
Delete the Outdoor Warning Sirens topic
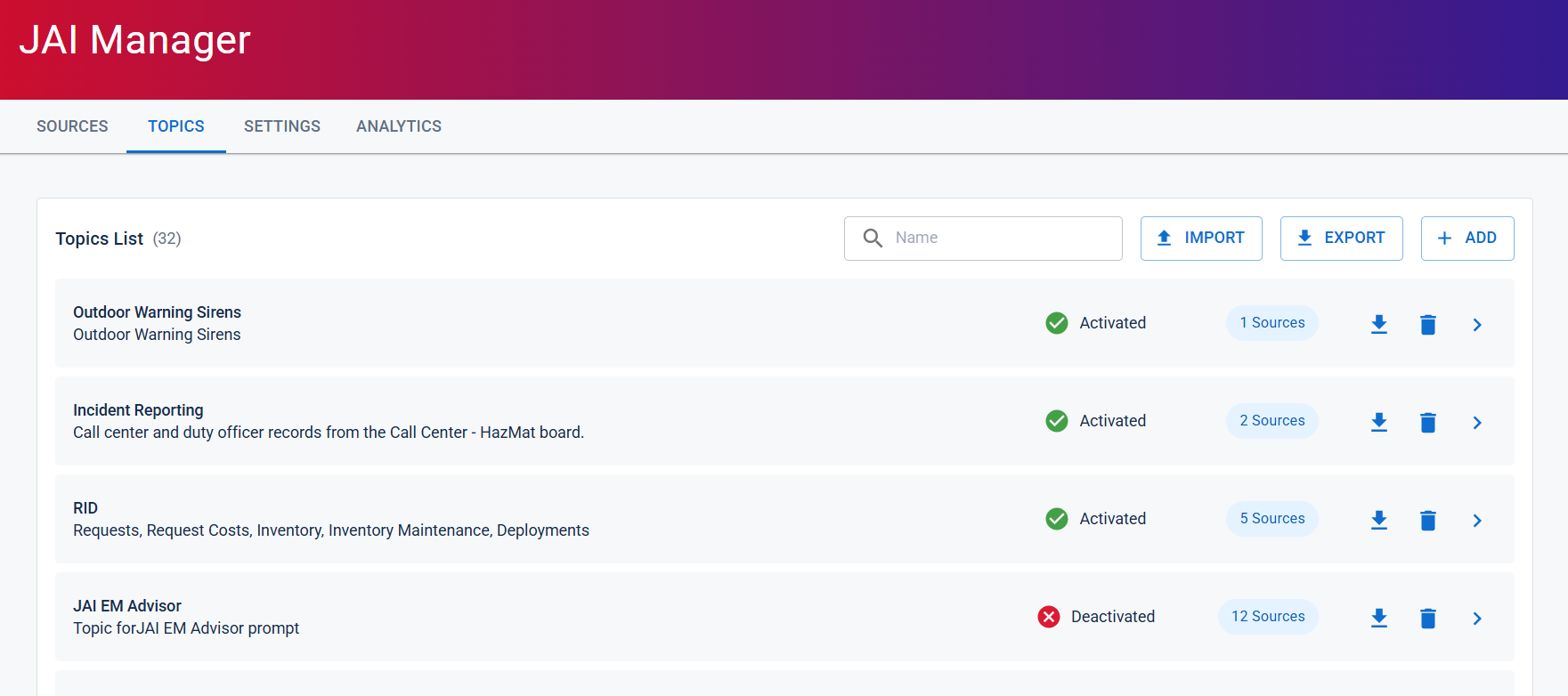(1428, 324)
